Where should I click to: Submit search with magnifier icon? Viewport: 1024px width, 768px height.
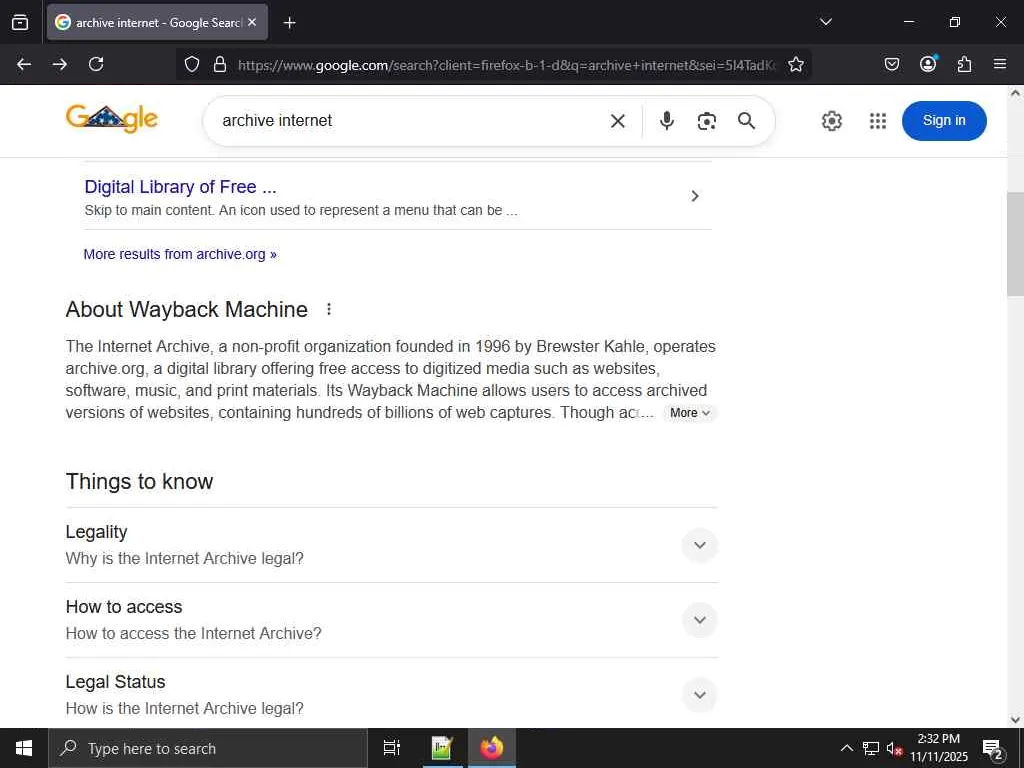pos(746,121)
